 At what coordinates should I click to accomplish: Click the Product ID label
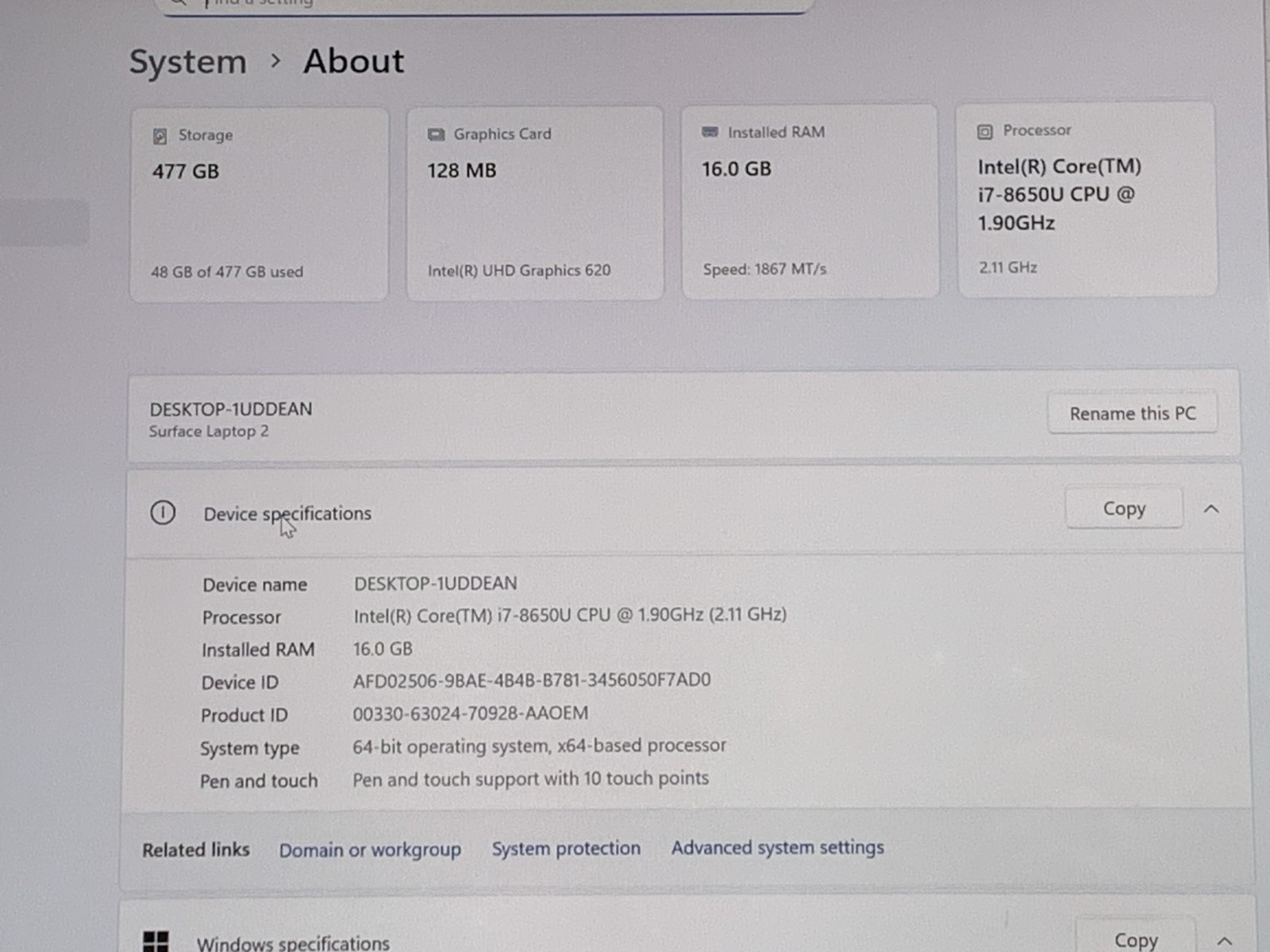[244, 715]
